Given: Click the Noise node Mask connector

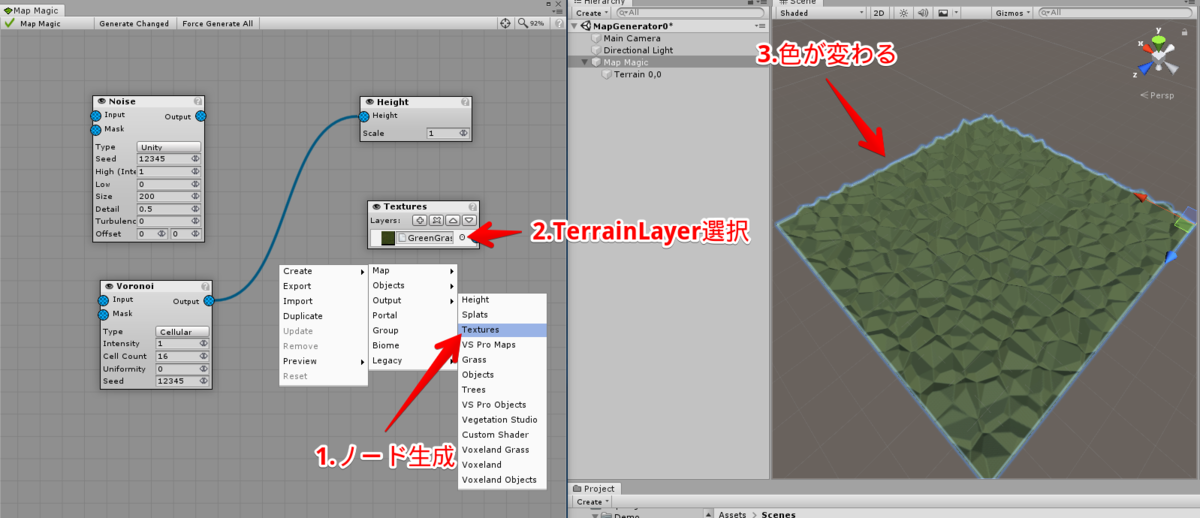Looking at the screenshot, I should 96,129.
